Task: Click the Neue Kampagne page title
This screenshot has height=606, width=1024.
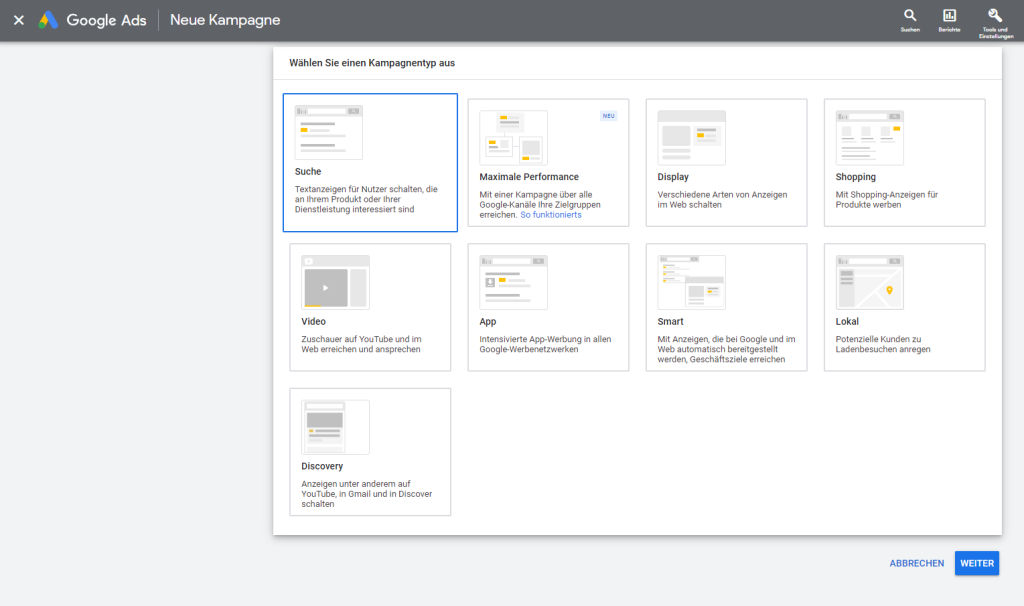Action: (225, 20)
